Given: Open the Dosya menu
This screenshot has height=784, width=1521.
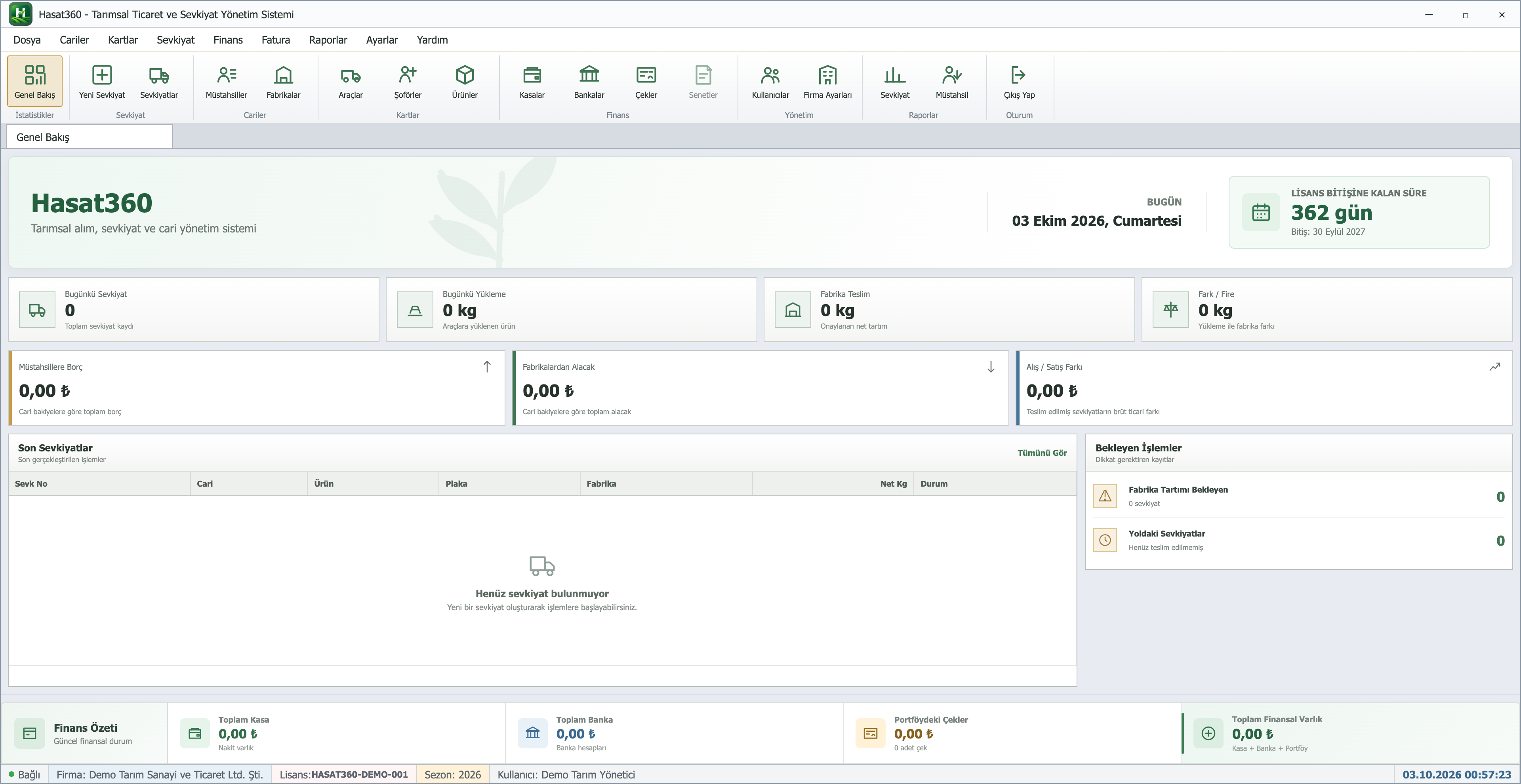Looking at the screenshot, I should (x=27, y=40).
